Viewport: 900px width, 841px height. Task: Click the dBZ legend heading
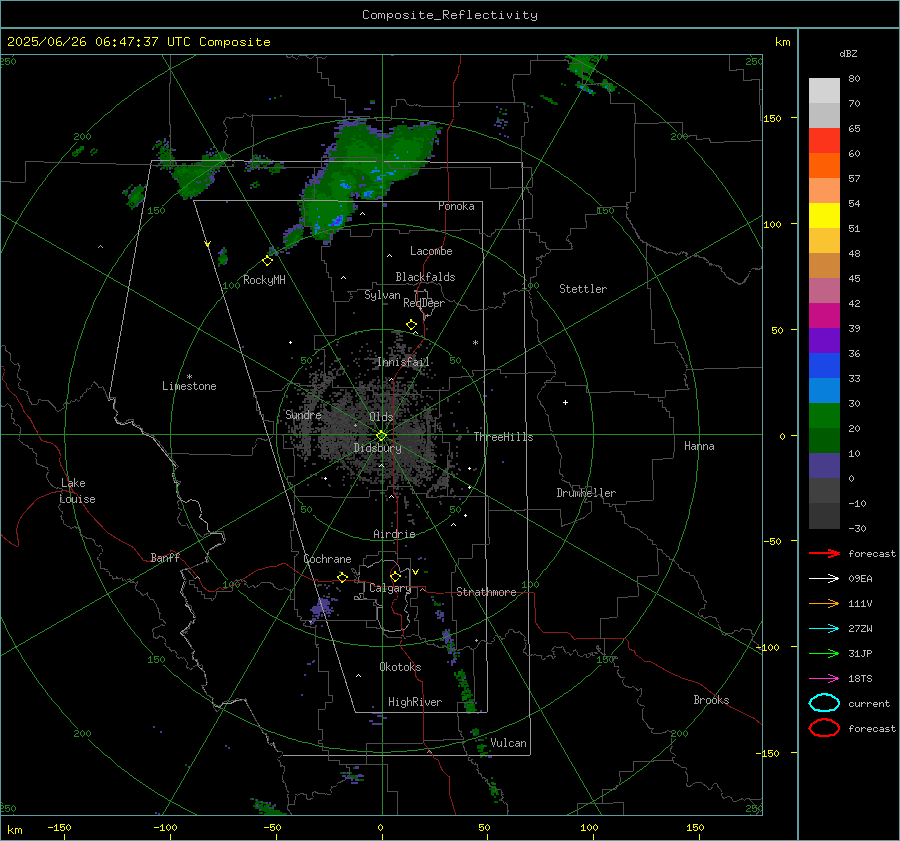pos(848,53)
